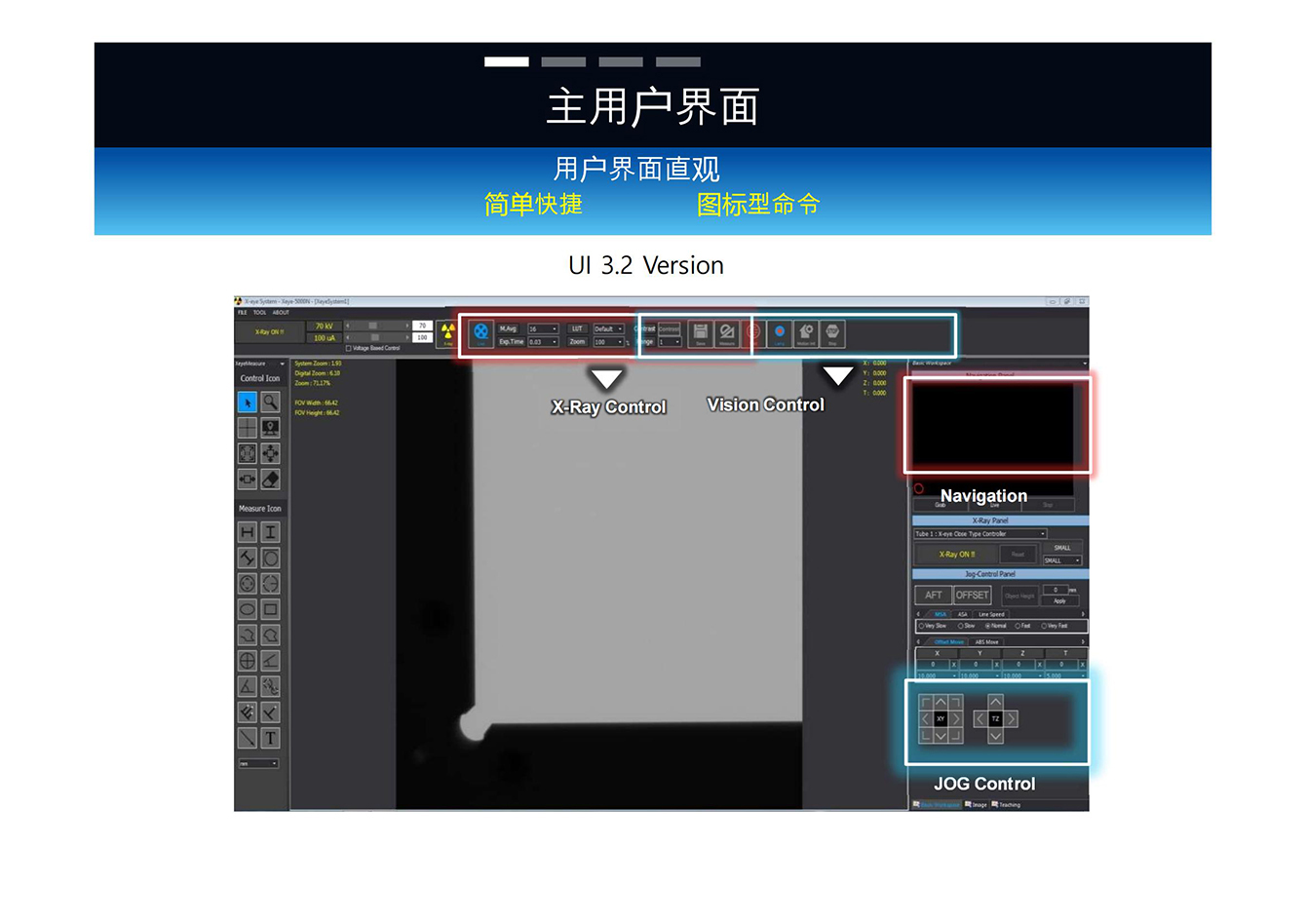This screenshot has width=1306, height=924.
Task: Switch to the ABS Move tab
Action: (986, 641)
